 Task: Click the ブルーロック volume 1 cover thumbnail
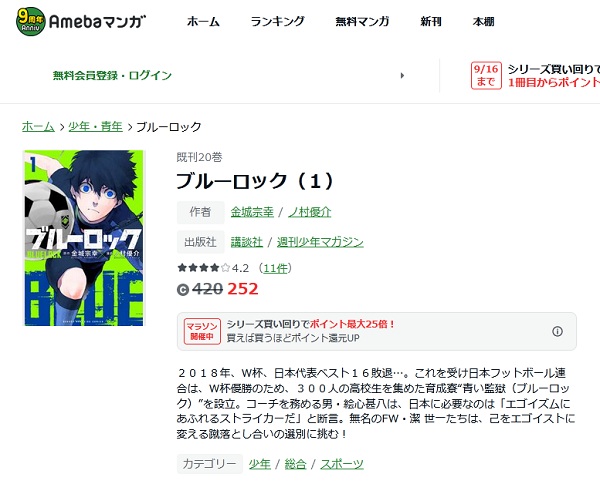click(84, 238)
